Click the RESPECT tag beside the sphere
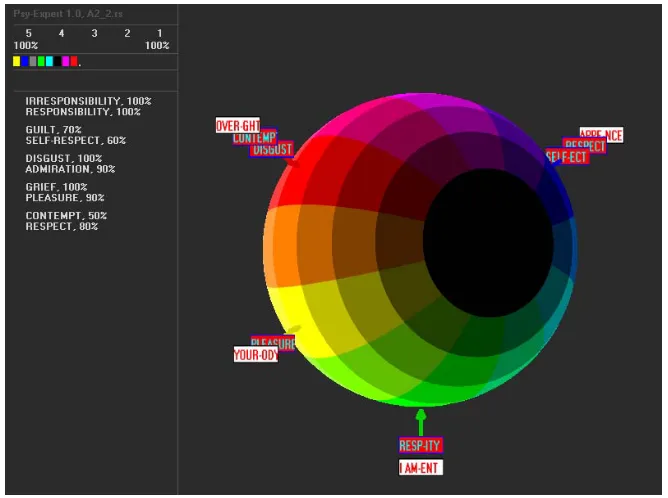 tap(584, 146)
